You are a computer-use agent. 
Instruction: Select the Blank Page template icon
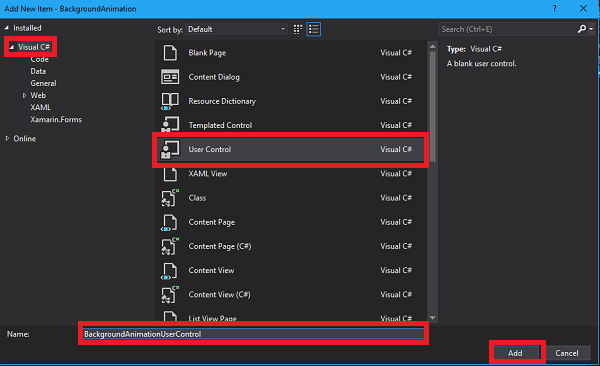[x=170, y=53]
